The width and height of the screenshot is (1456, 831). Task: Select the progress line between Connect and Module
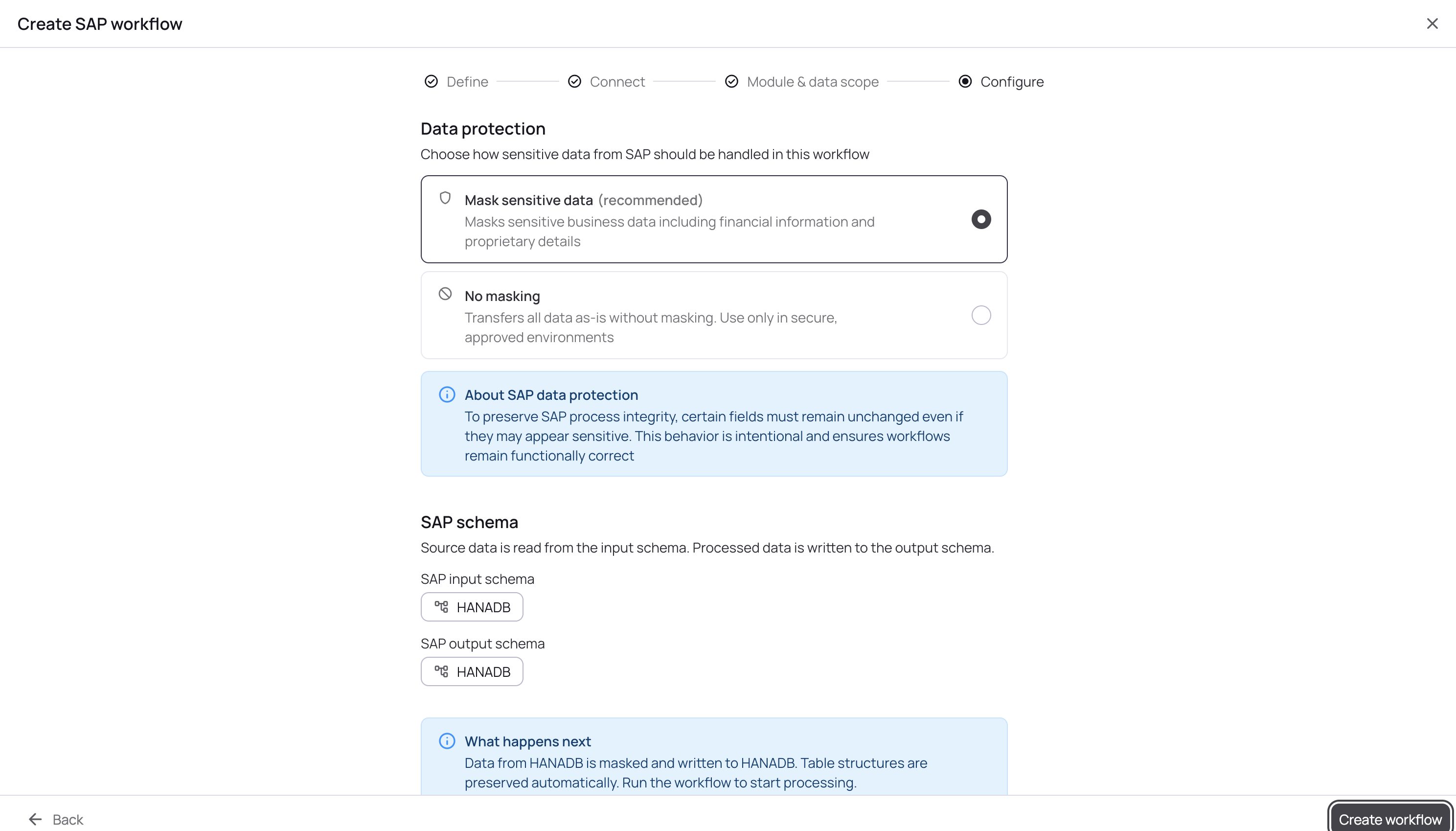click(684, 82)
